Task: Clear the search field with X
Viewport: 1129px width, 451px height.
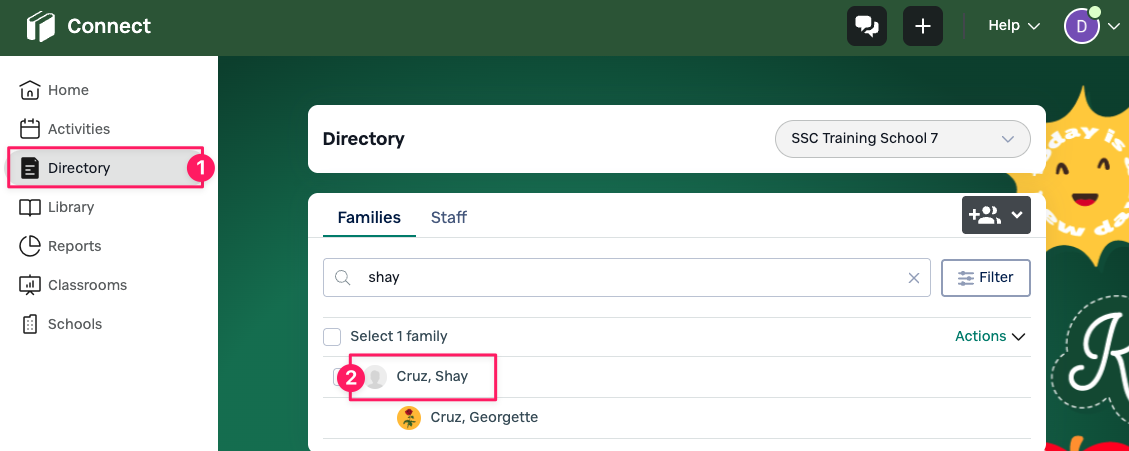Action: point(913,278)
